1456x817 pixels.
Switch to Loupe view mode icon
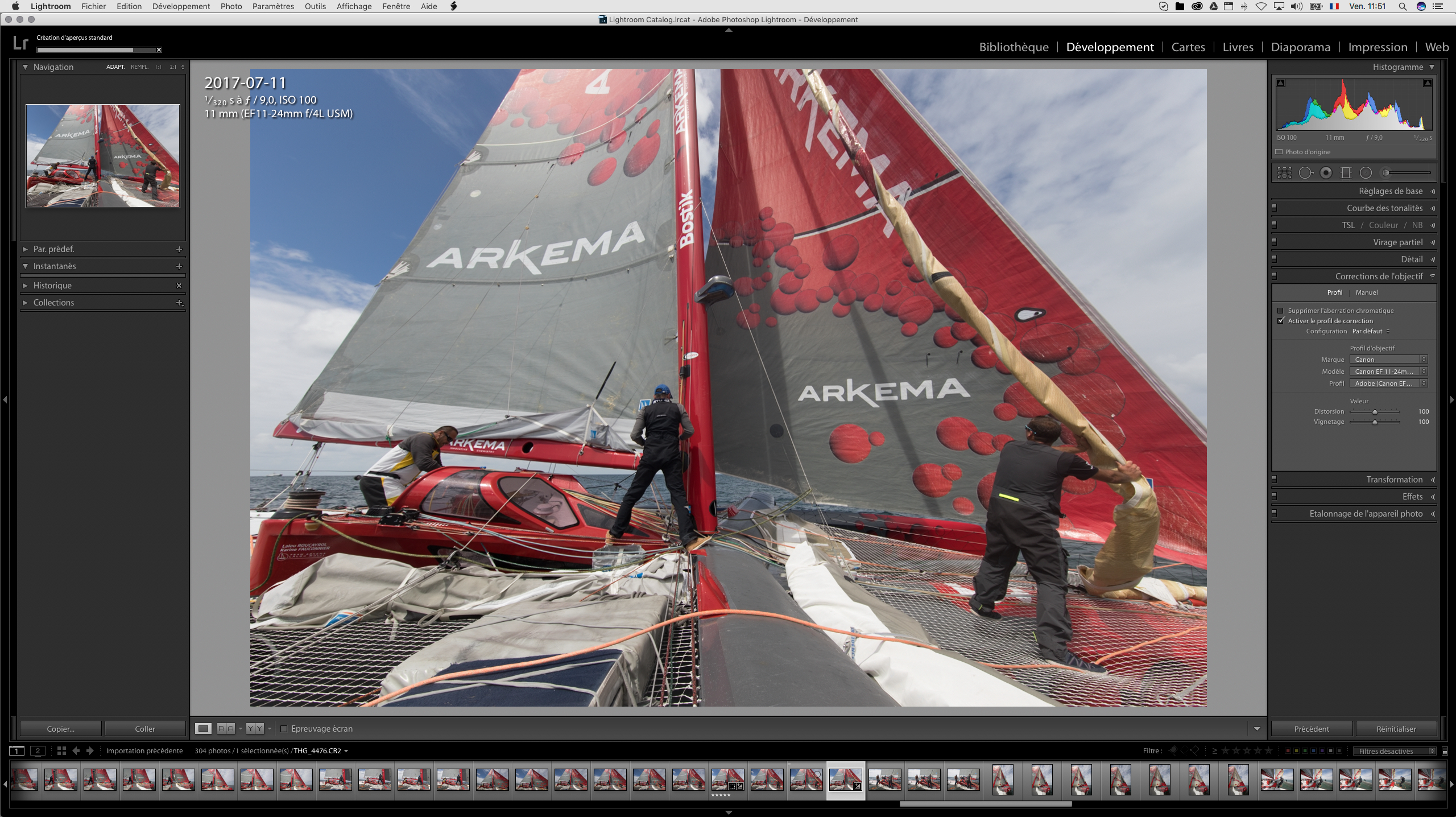(203, 729)
